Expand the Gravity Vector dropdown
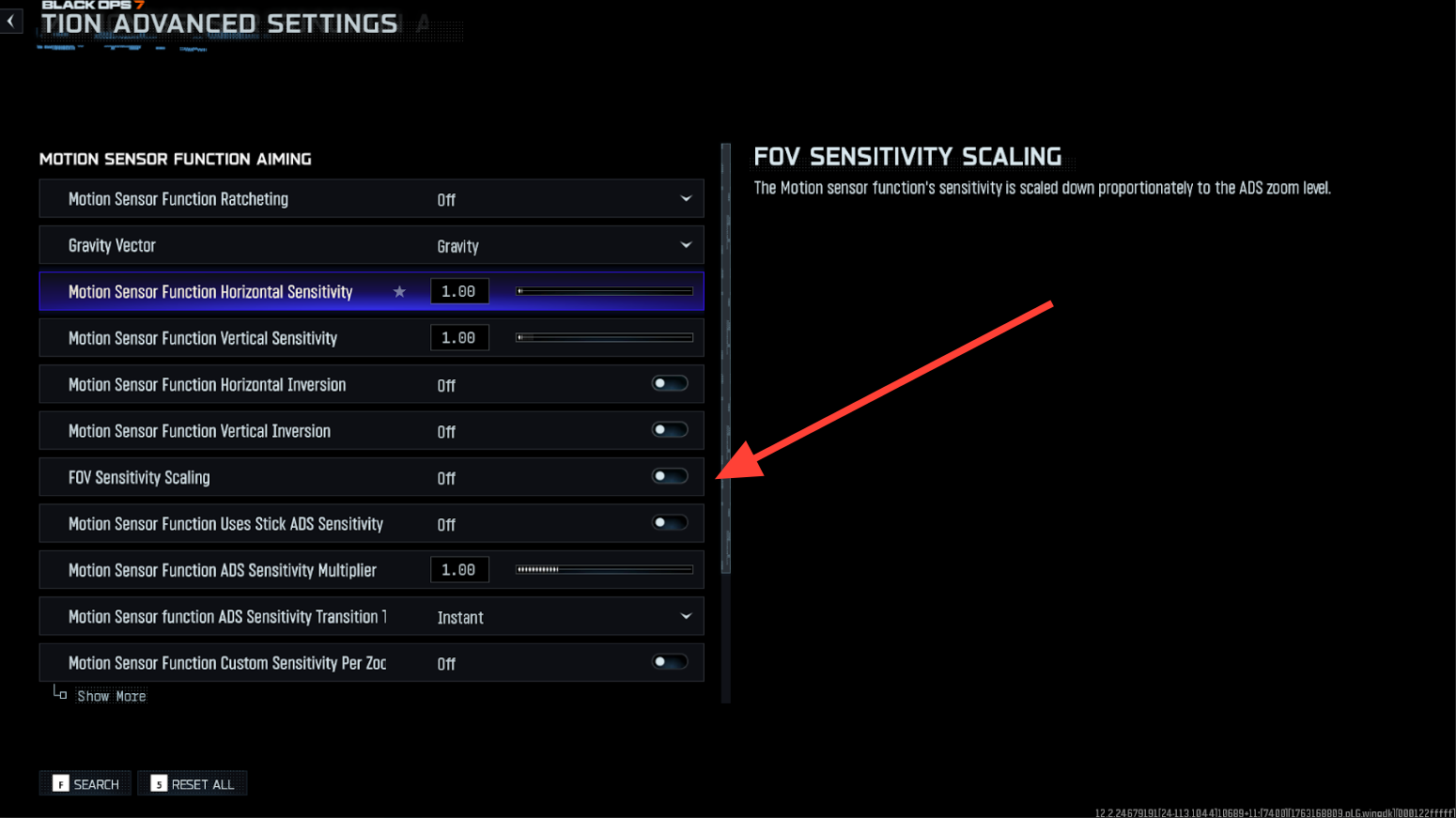This screenshot has height=818, width=1456. (686, 245)
